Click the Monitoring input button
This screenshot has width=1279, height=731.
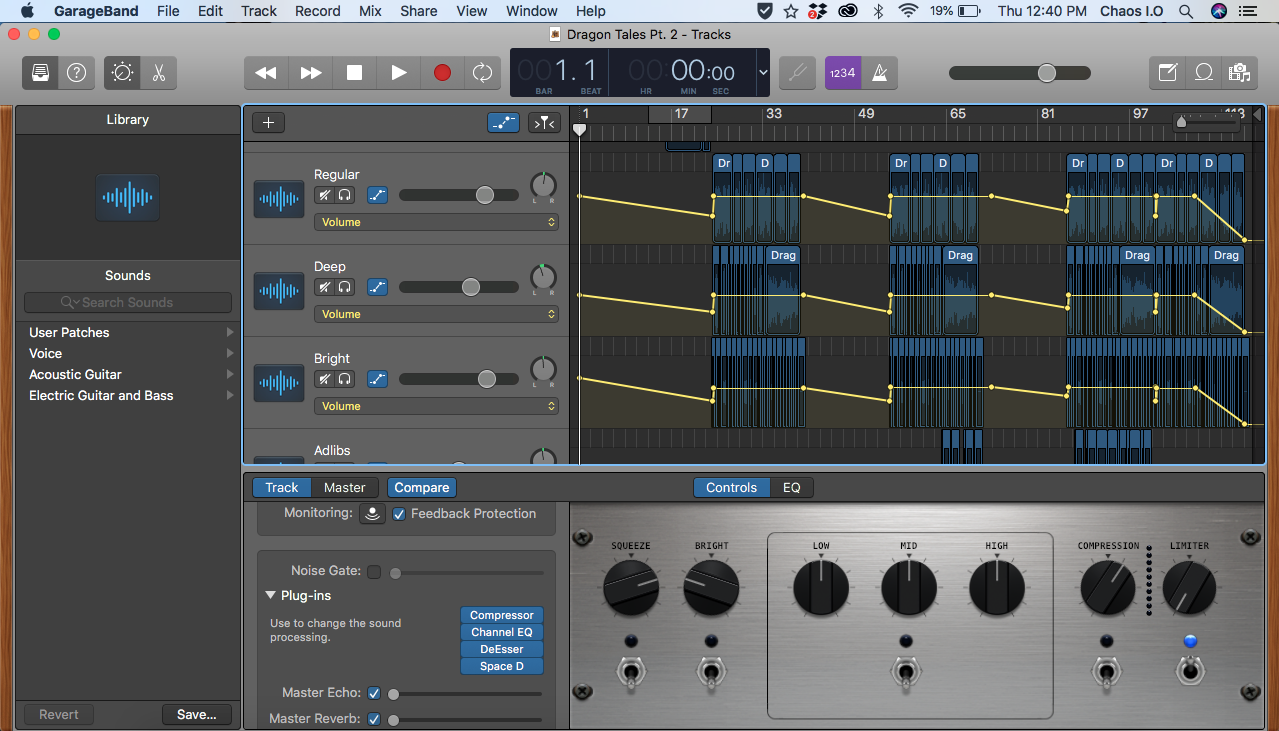pyautogui.click(x=372, y=514)
